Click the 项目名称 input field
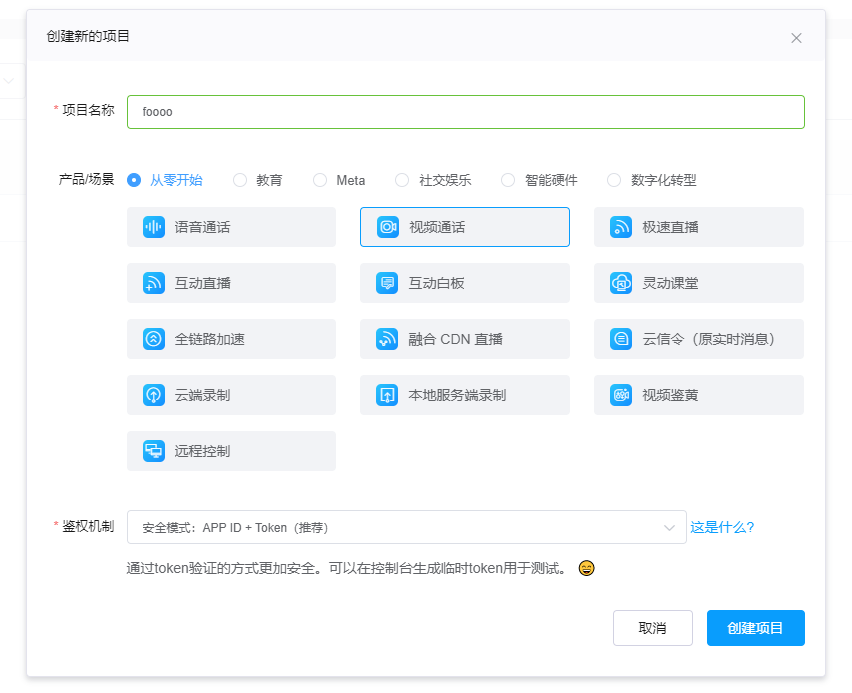852x693 pixels. [465, 112]
